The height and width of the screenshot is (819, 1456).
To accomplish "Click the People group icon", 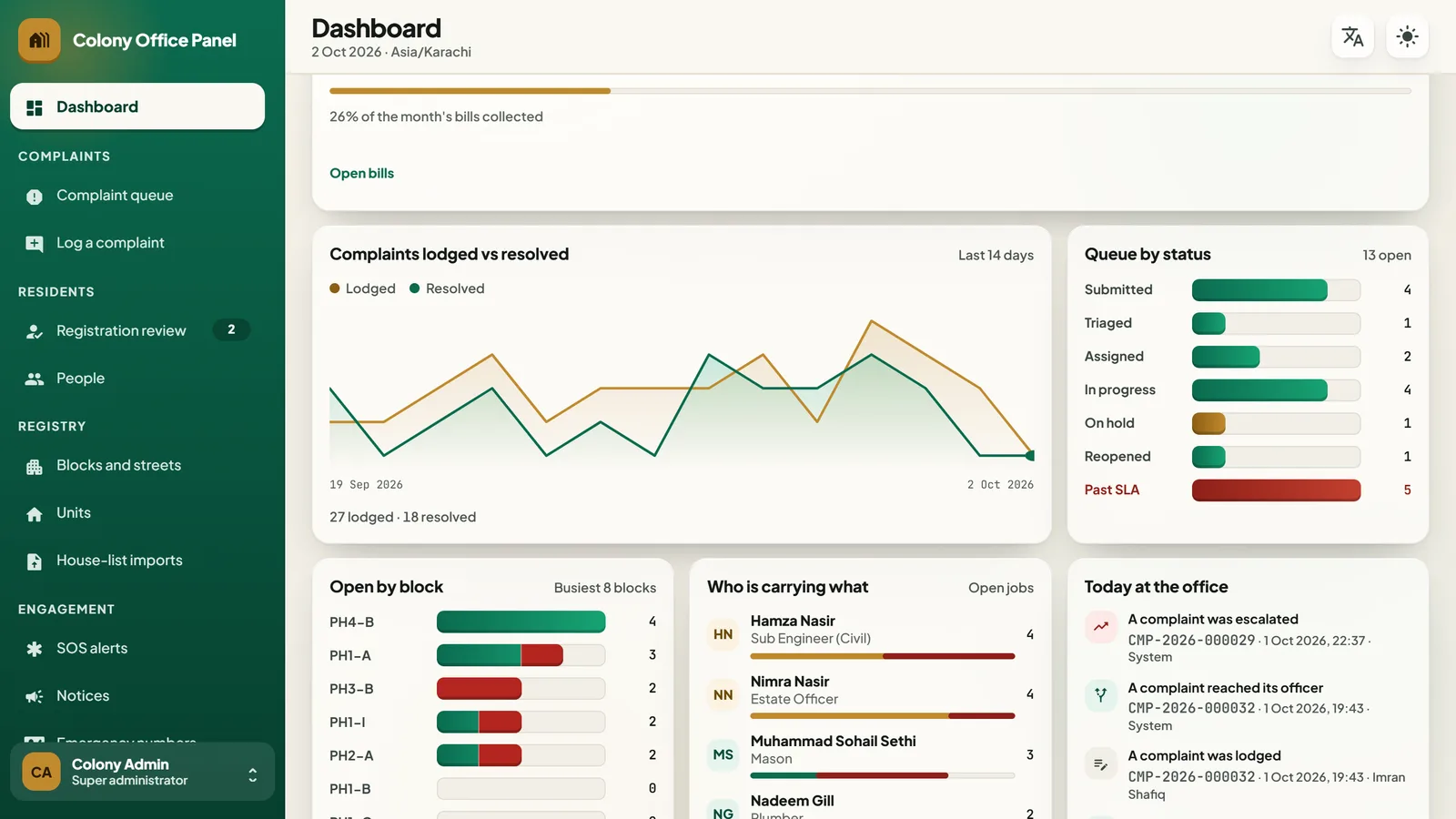I will (x=35, y=379).
